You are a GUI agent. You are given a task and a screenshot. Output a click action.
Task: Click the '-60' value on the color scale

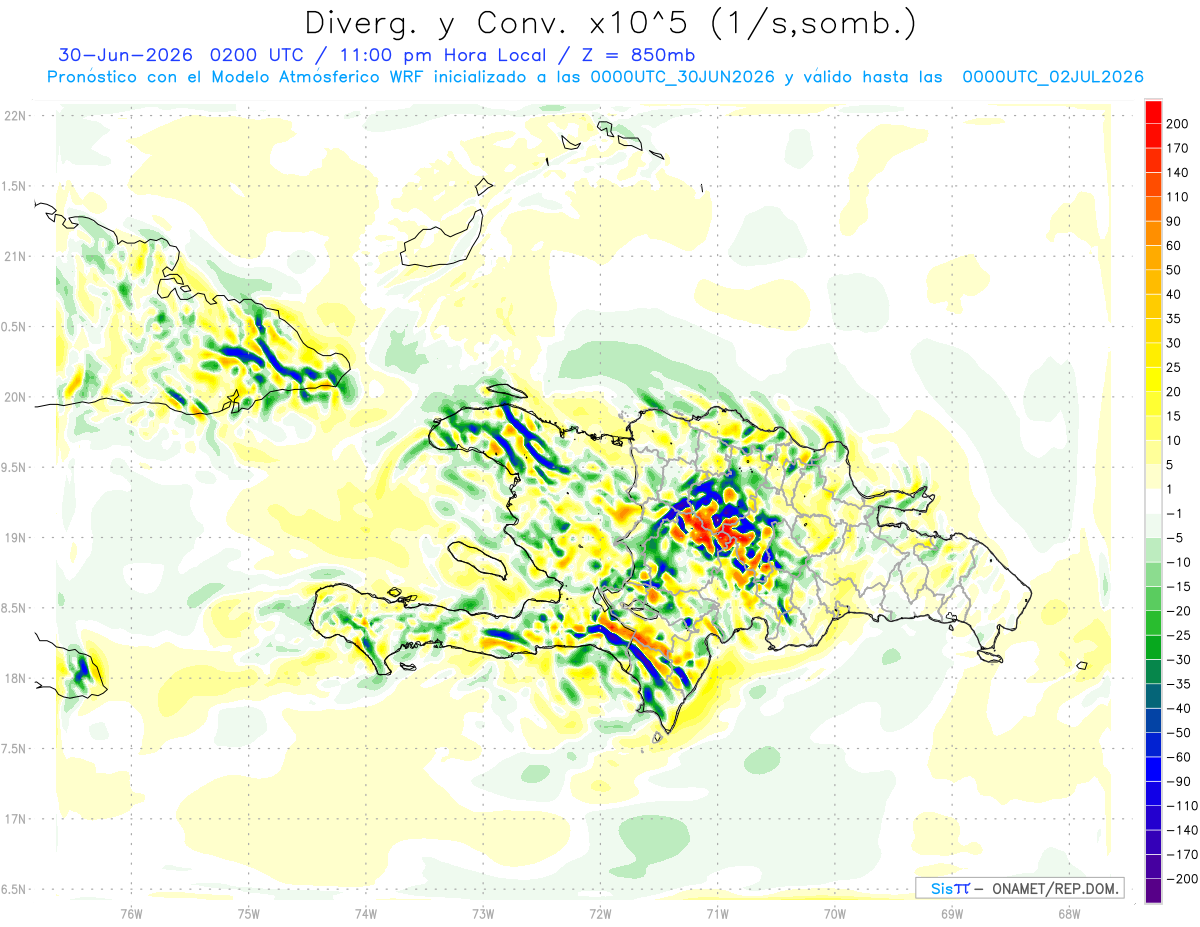point(1177,757)
